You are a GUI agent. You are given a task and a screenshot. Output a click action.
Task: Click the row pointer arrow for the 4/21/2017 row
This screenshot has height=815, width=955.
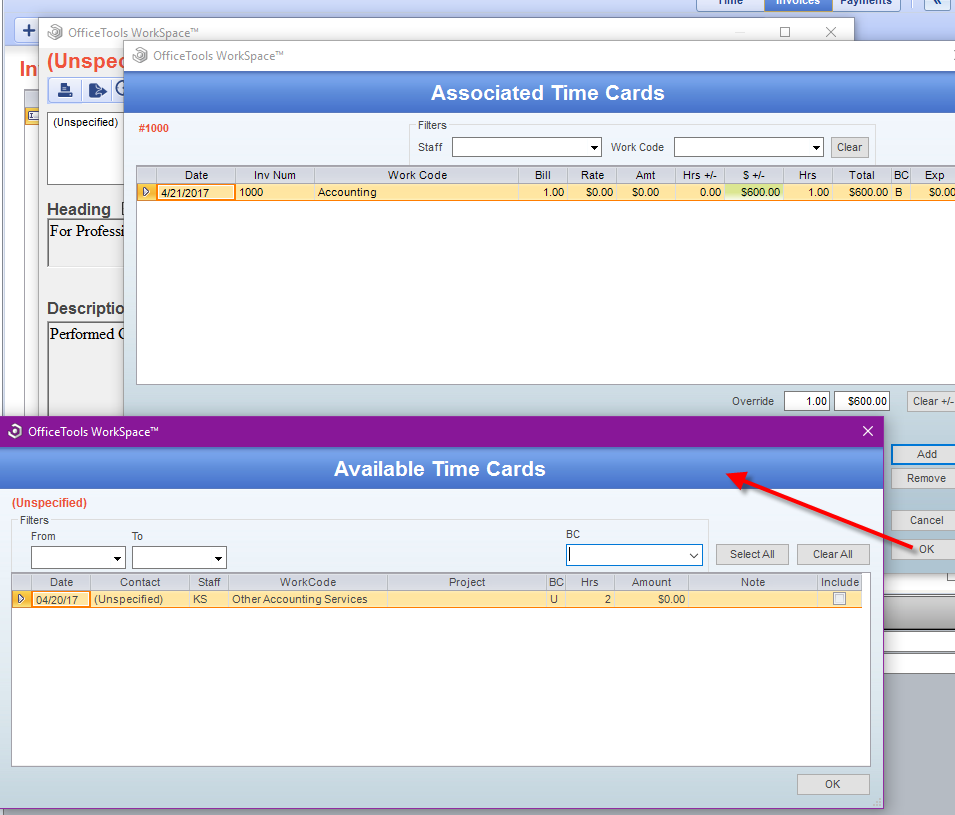click(146, 192)
